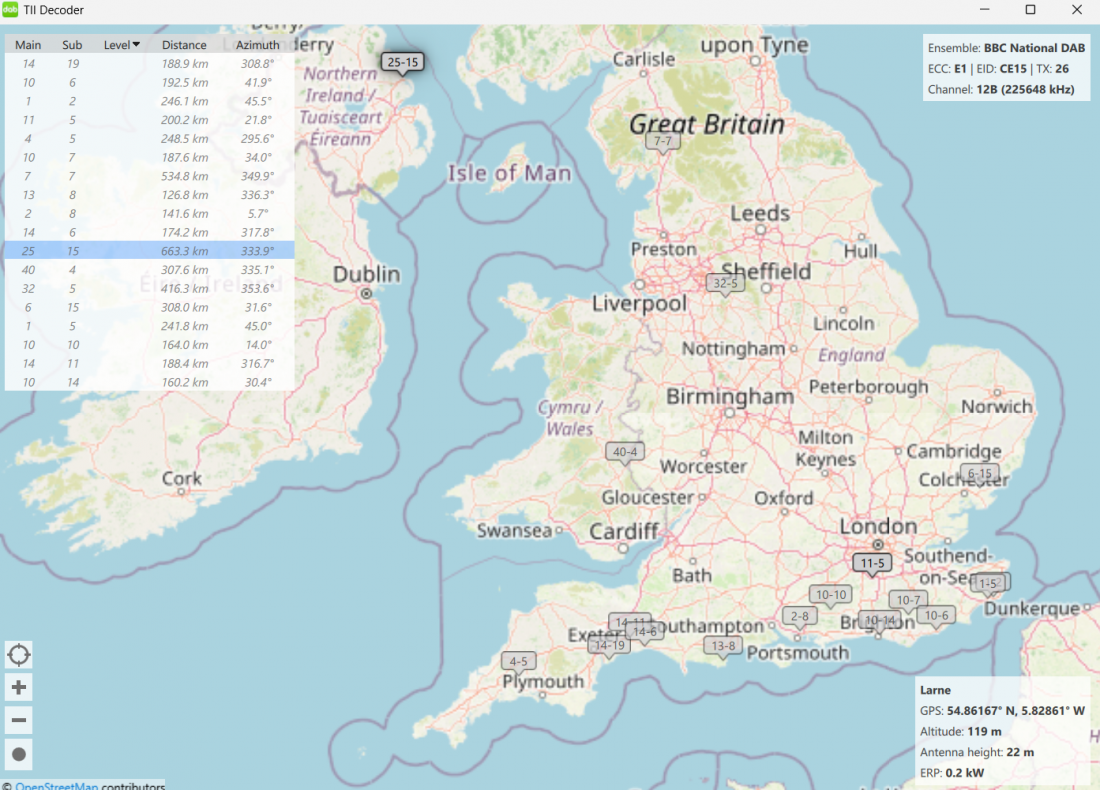Image resolution: width=1100 pixels, height=790 pixels.
Task: Select the 25-15 transmitter marker on map
Action: pyautogui.click(x=403, y=62)
